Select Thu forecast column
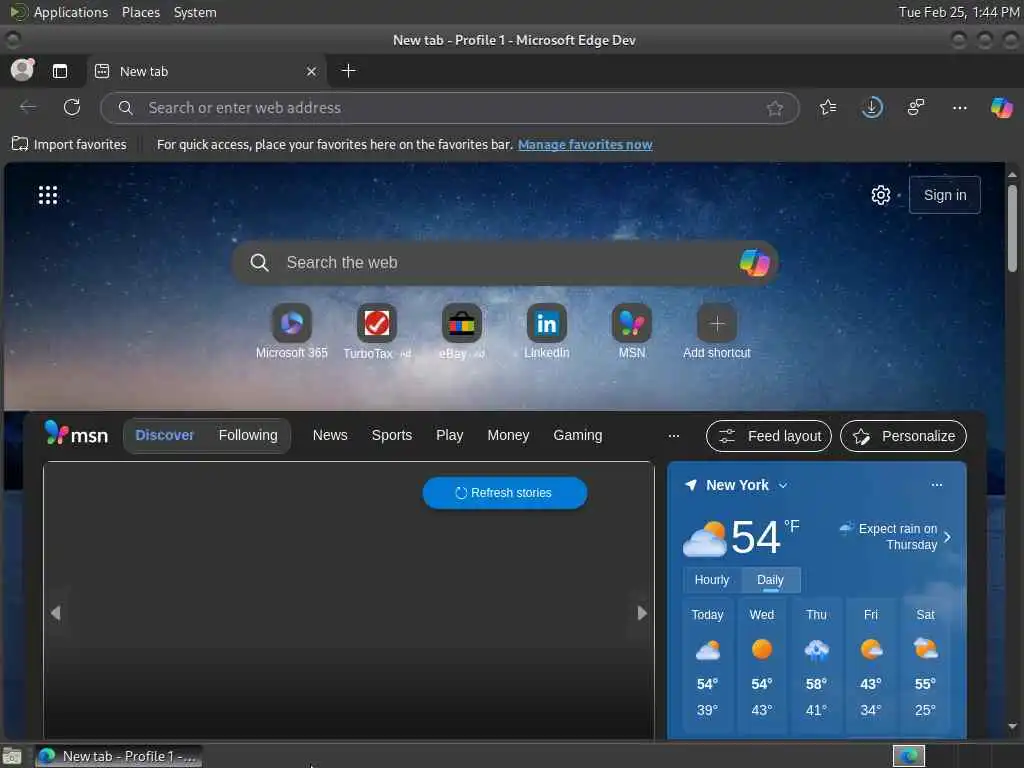The height and width of the screenshot is (768, 1024). pyautogui.click(x=816, y=665)
